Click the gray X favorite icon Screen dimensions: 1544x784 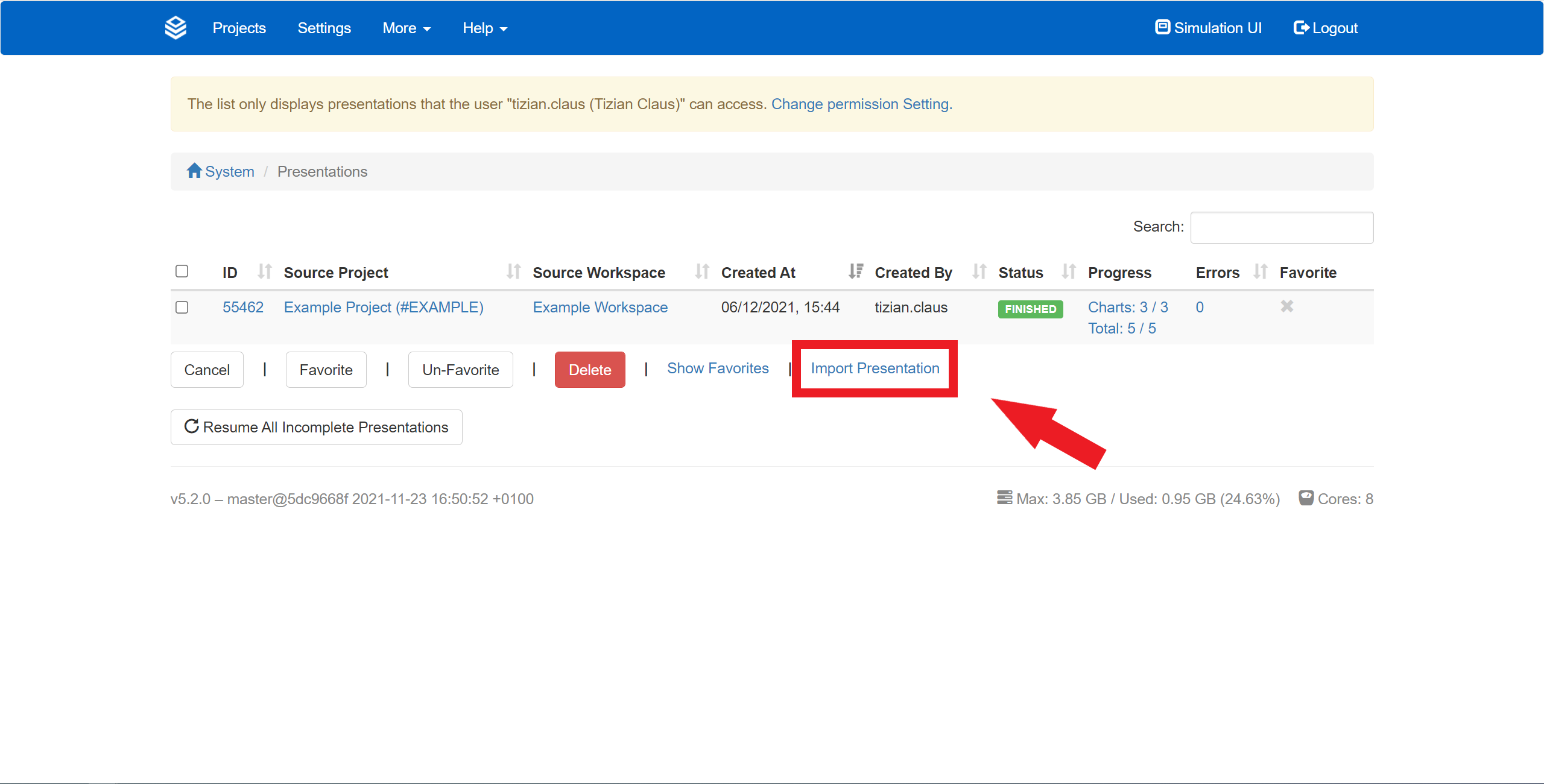tap(1287, 306)
